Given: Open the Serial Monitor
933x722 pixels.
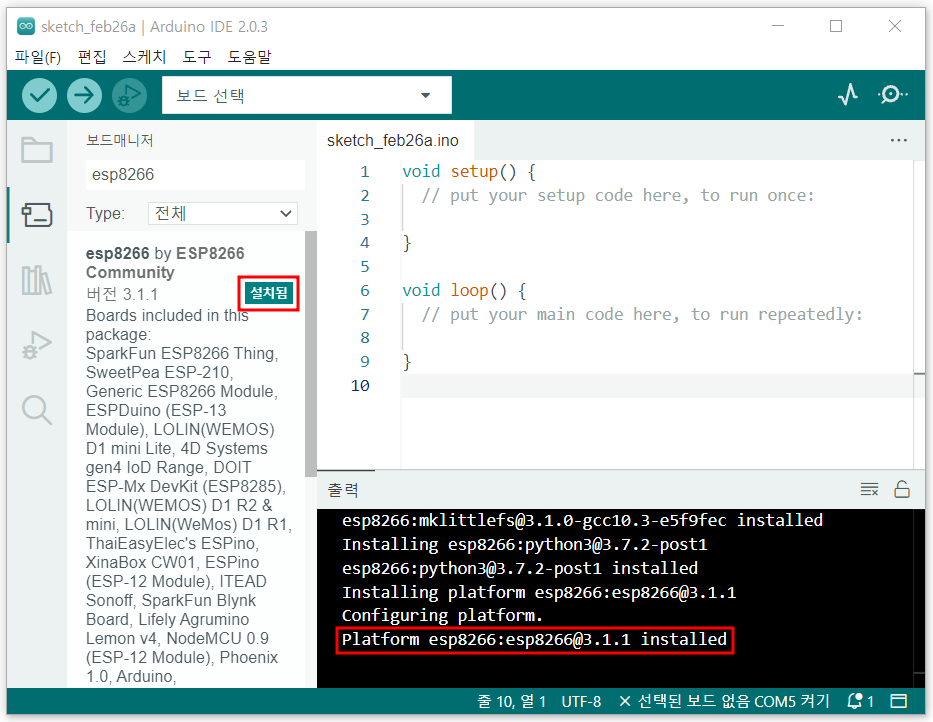Looking at the screenshot, I should click(892, 95).
